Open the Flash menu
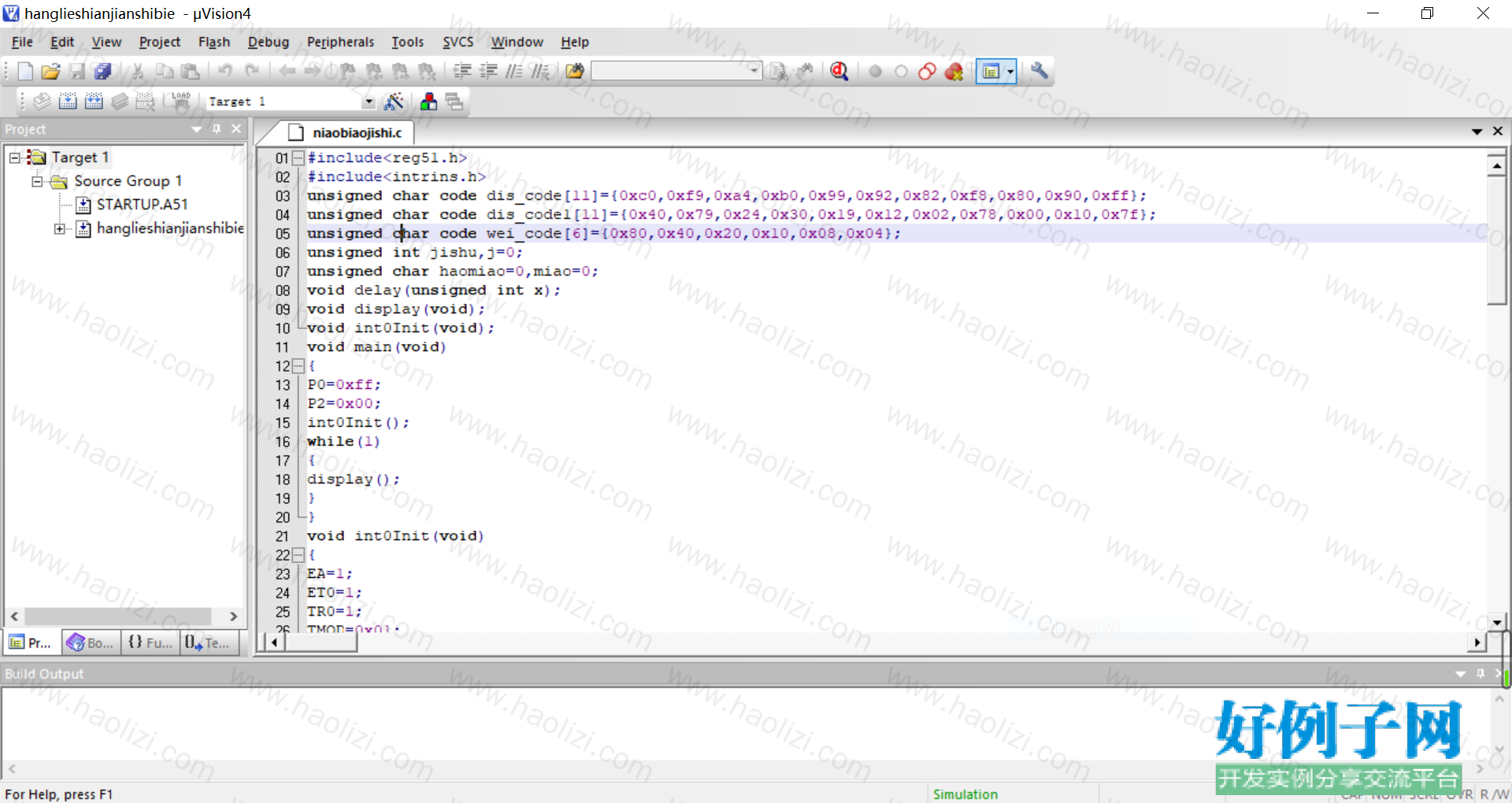1512x803 pixels. coord(214,42)
